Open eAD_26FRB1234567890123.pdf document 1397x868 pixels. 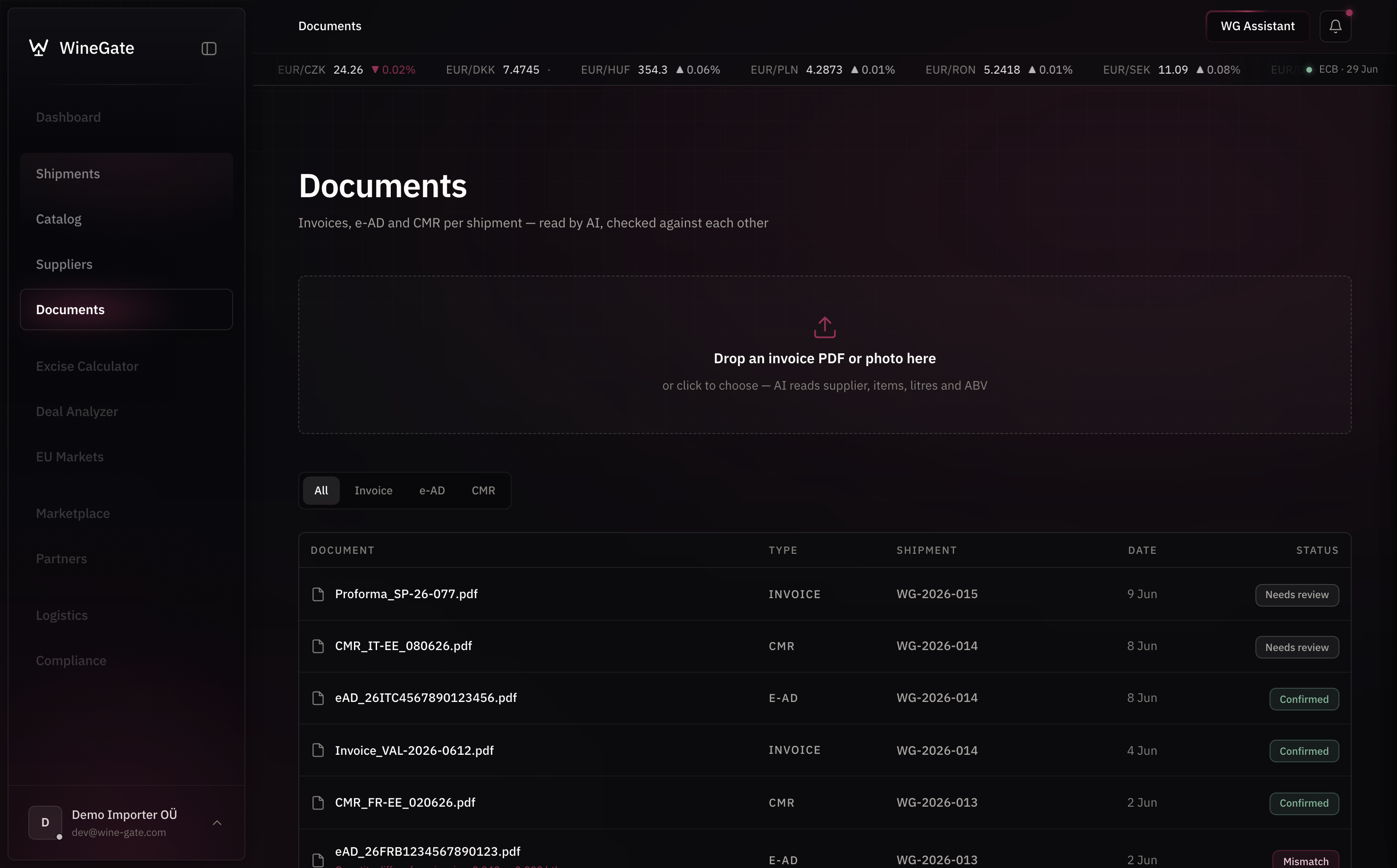pos(427,851)
